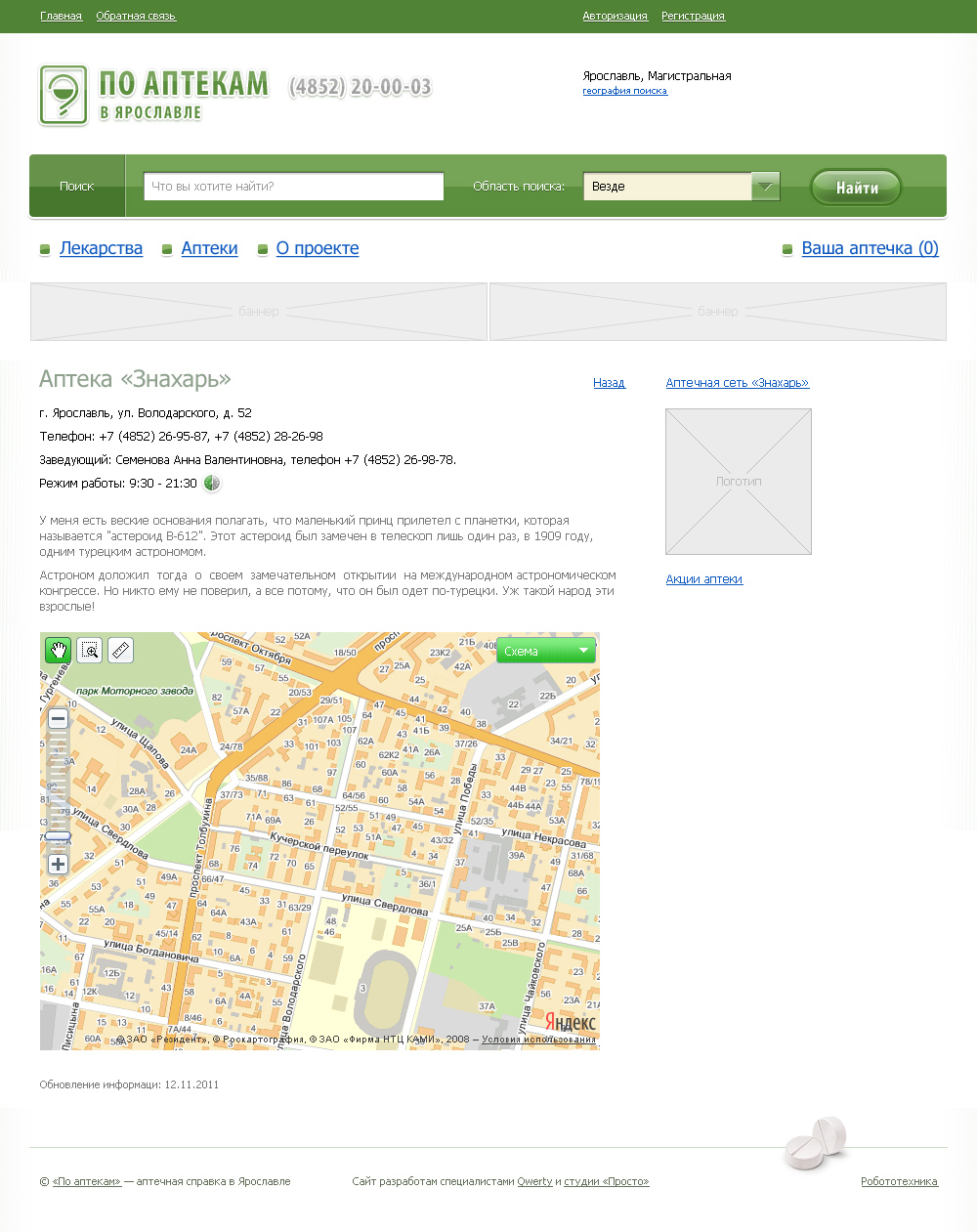Screen dimensions: 977x1232
Task: Expand the search area dropdown arrow
Action: 765,187
